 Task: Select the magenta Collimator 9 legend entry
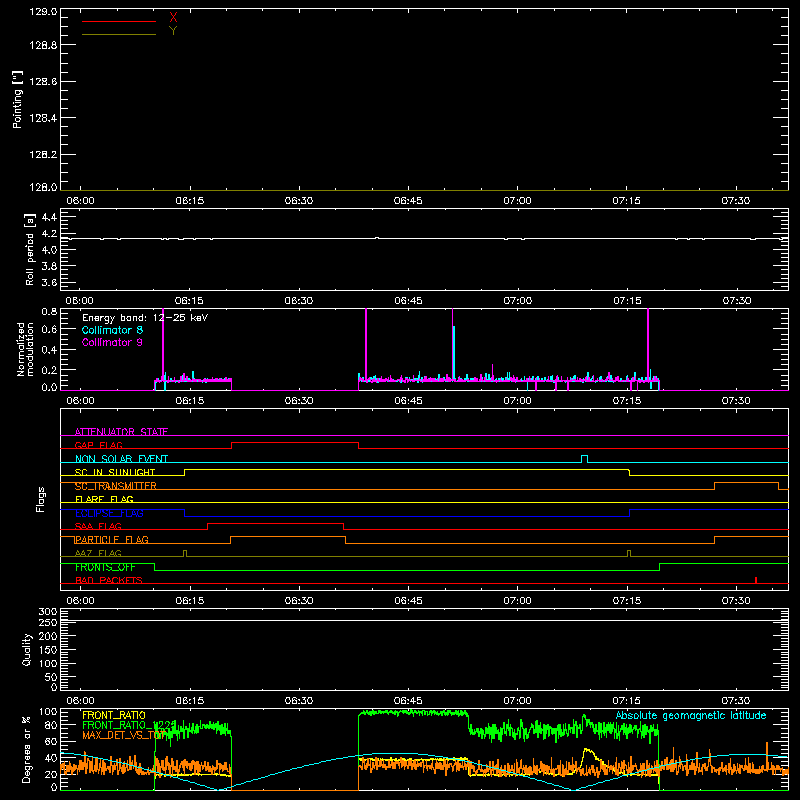coord(112,342)
